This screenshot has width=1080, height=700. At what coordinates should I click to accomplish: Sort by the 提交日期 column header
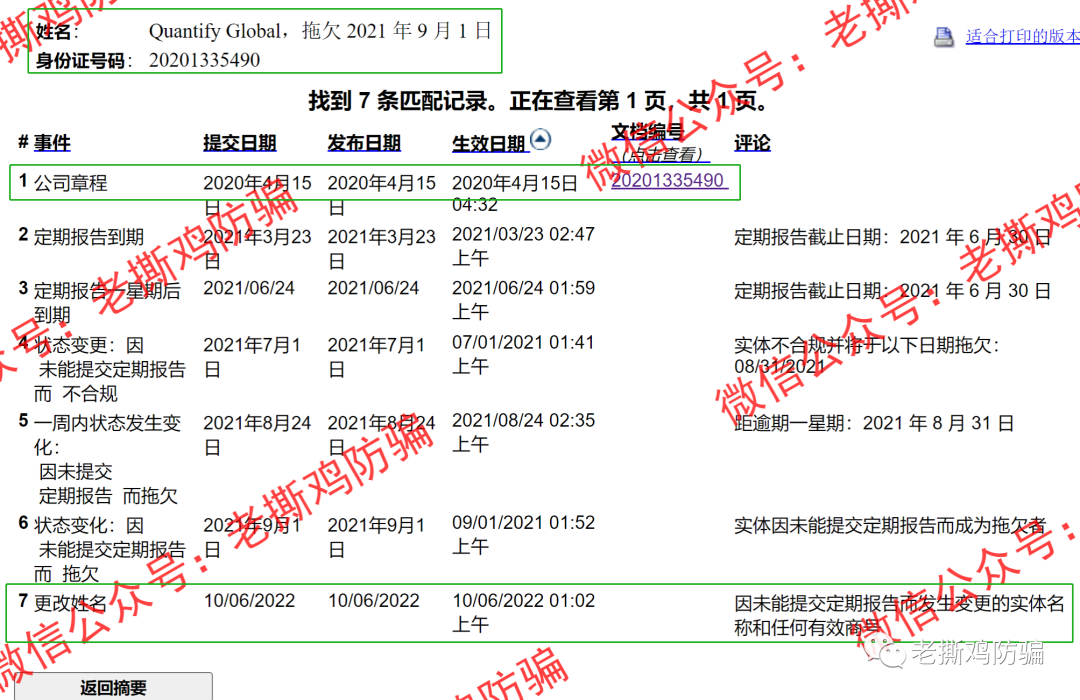(240, 143)
